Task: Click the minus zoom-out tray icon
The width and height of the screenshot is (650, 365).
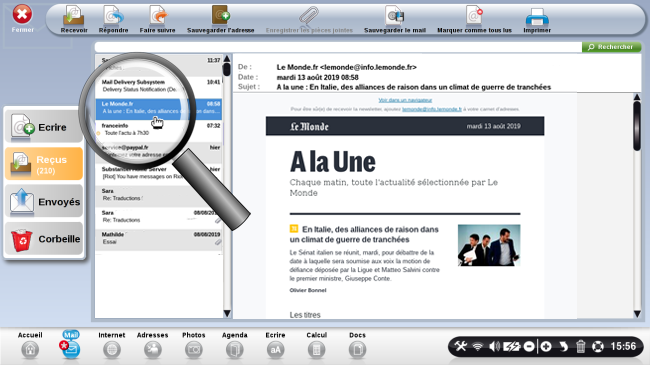Action: click(529, 346)
